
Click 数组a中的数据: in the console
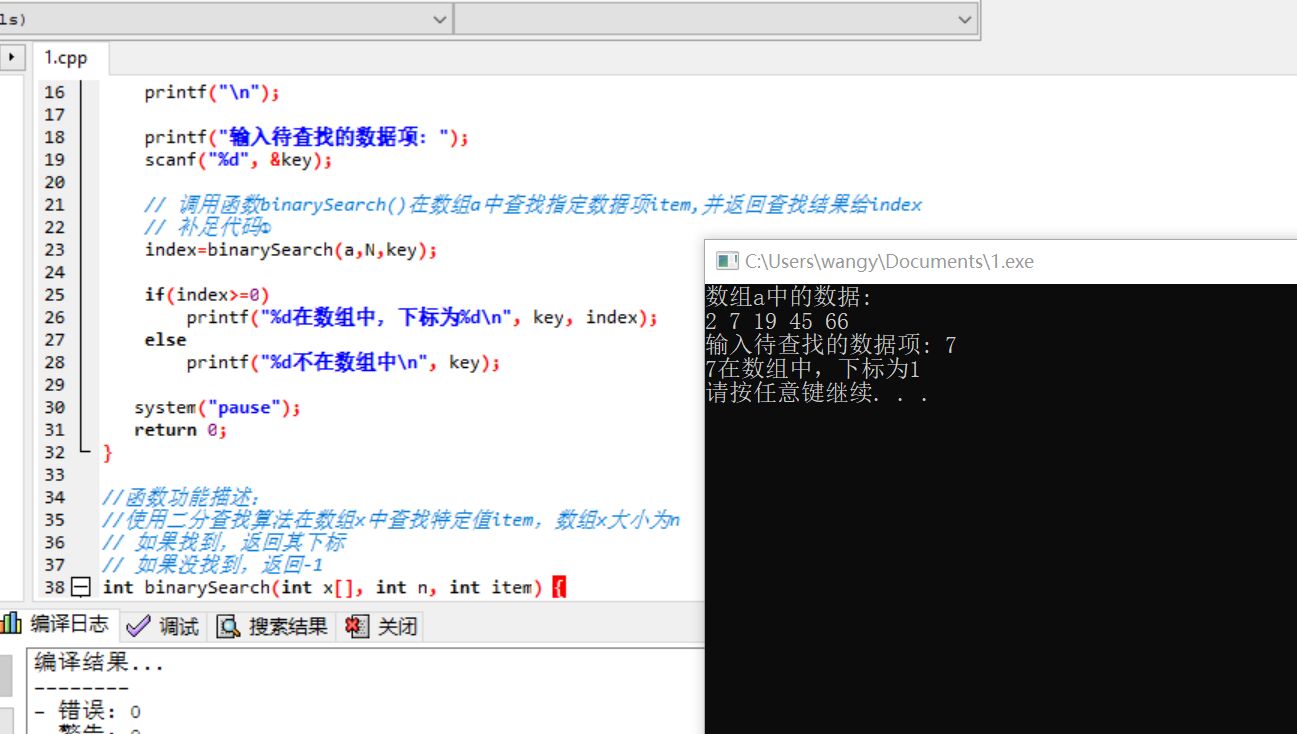[789, 297]
